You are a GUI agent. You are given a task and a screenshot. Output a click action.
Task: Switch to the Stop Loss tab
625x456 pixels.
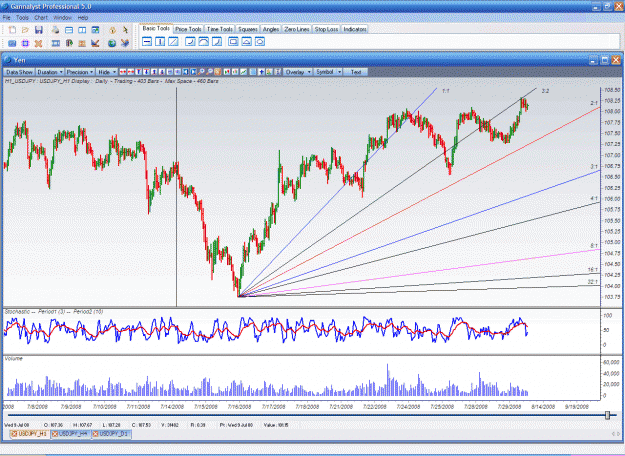point(326,29)
